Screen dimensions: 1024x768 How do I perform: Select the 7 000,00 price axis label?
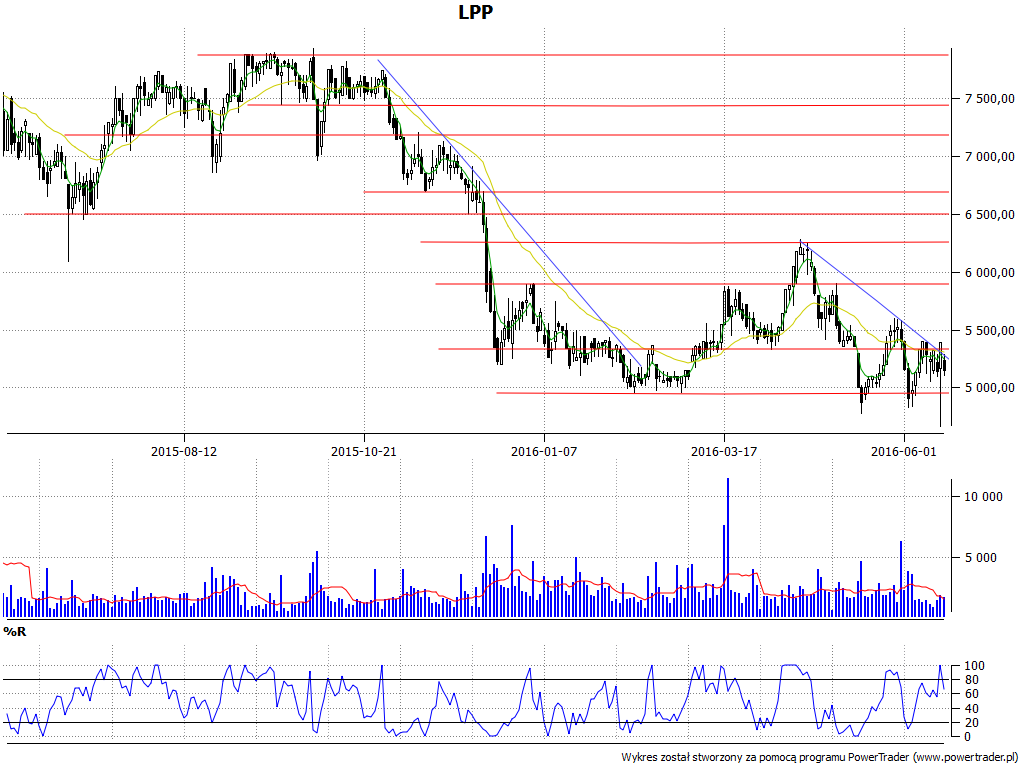tap(990, 157)
